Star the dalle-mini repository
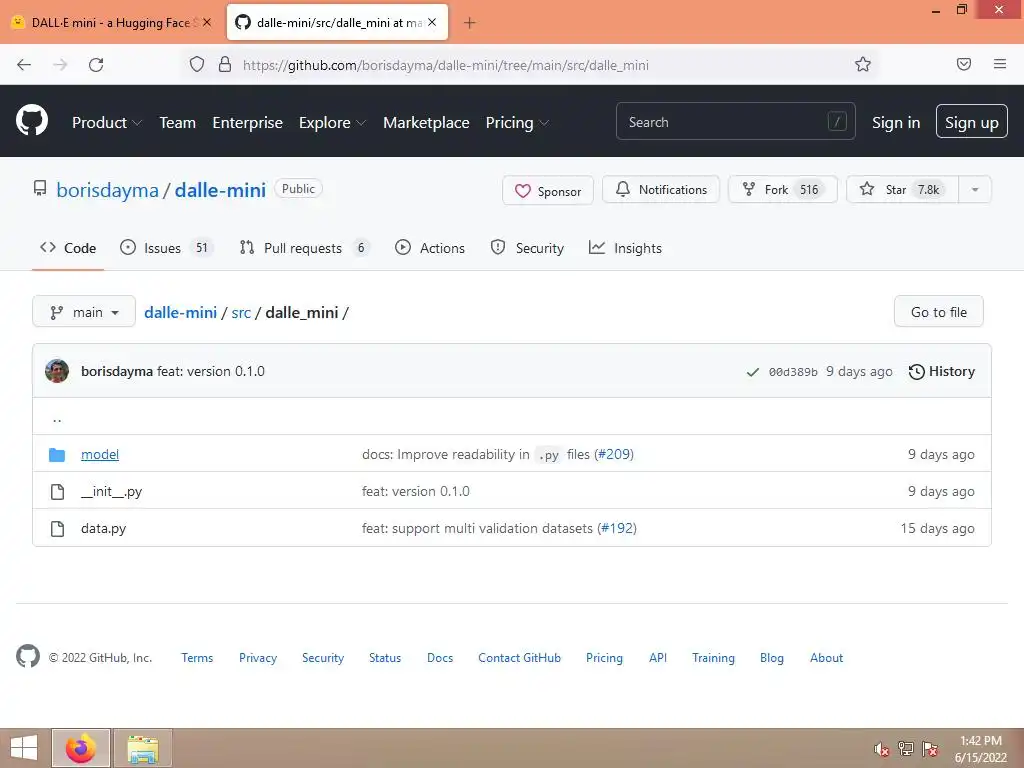Image resolution: width=1024 pixels, height=768 pixels. (x=903, y=189)
